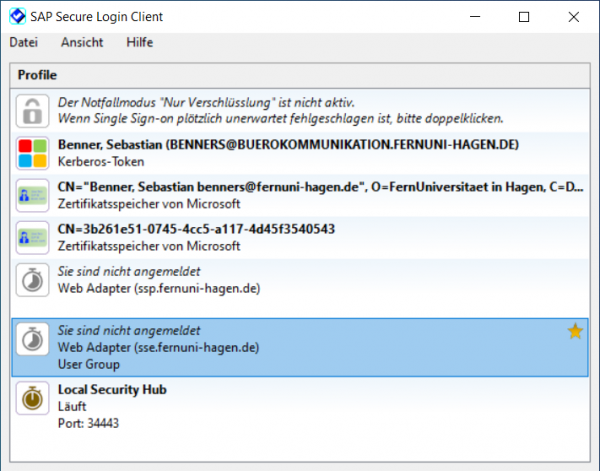This screenshot has width=600, height=471.
Task: Select Web Adapter (sse.fernuni-hagen.de) profile
Action: (x=158, y=347)
